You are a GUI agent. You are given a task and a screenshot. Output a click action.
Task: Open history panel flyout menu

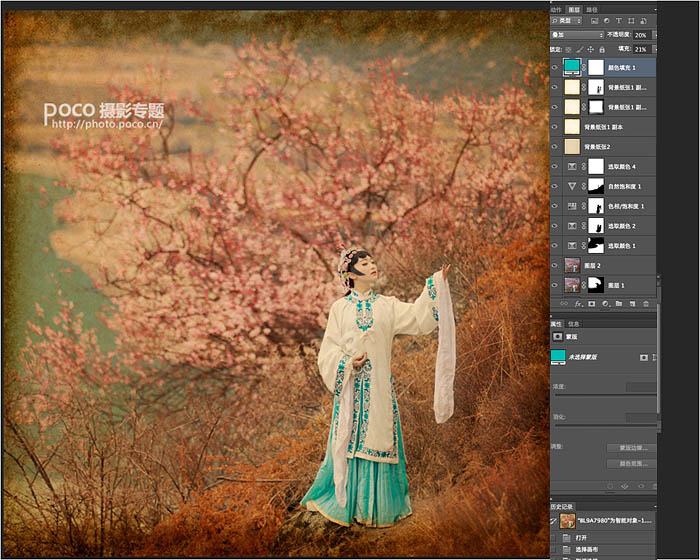coord(655,507)
